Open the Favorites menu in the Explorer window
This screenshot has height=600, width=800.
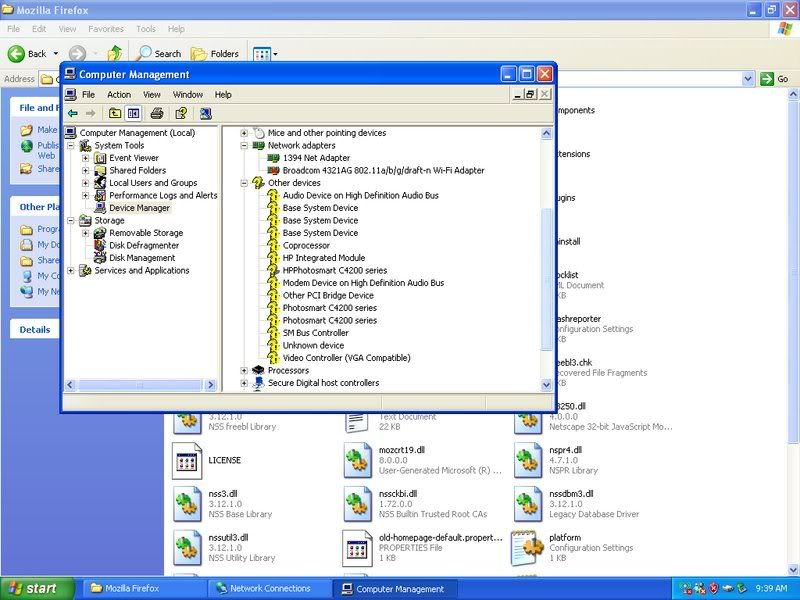click(x=106, y=29)
